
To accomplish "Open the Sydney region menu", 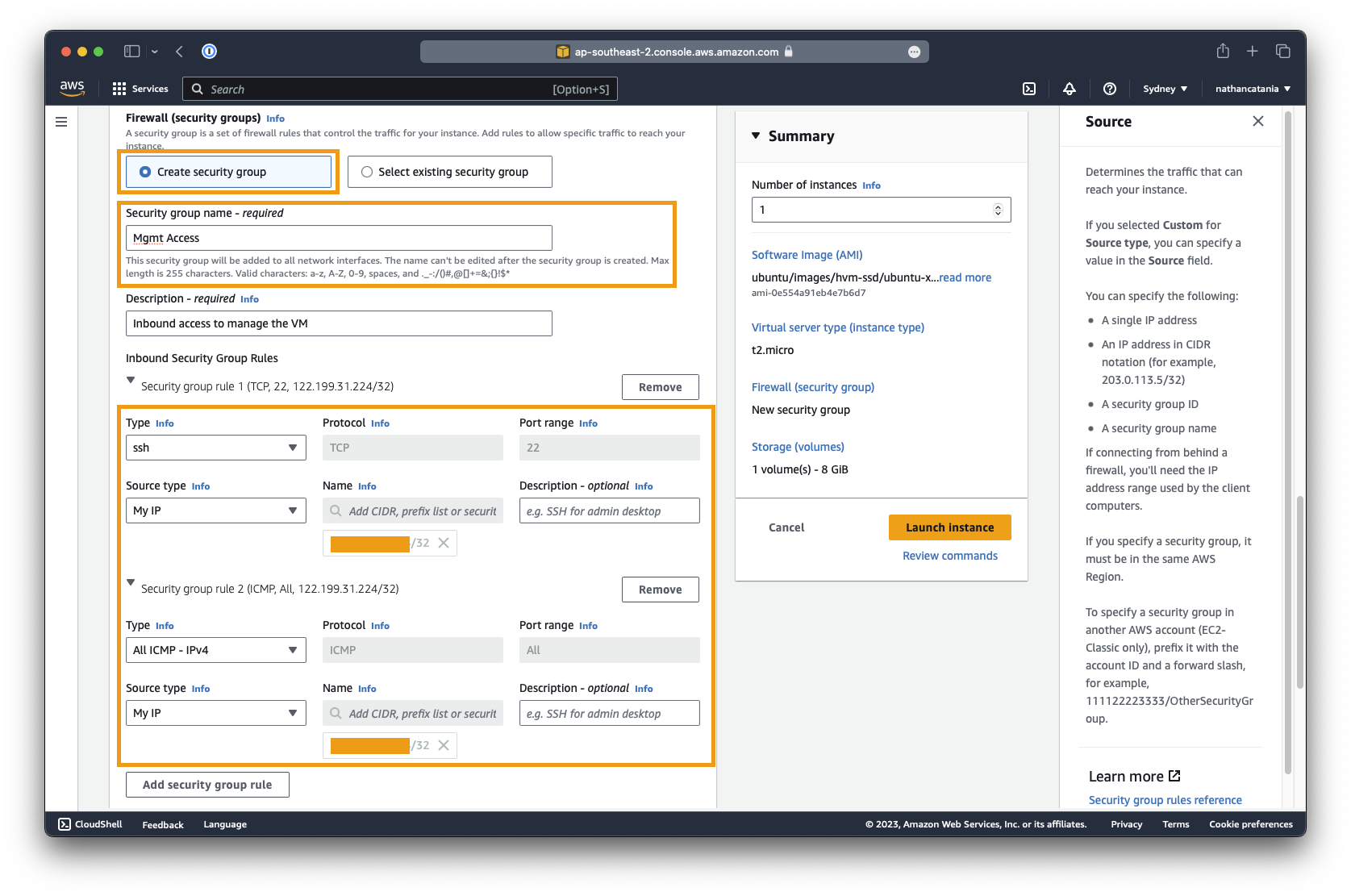I will 1165,89.
